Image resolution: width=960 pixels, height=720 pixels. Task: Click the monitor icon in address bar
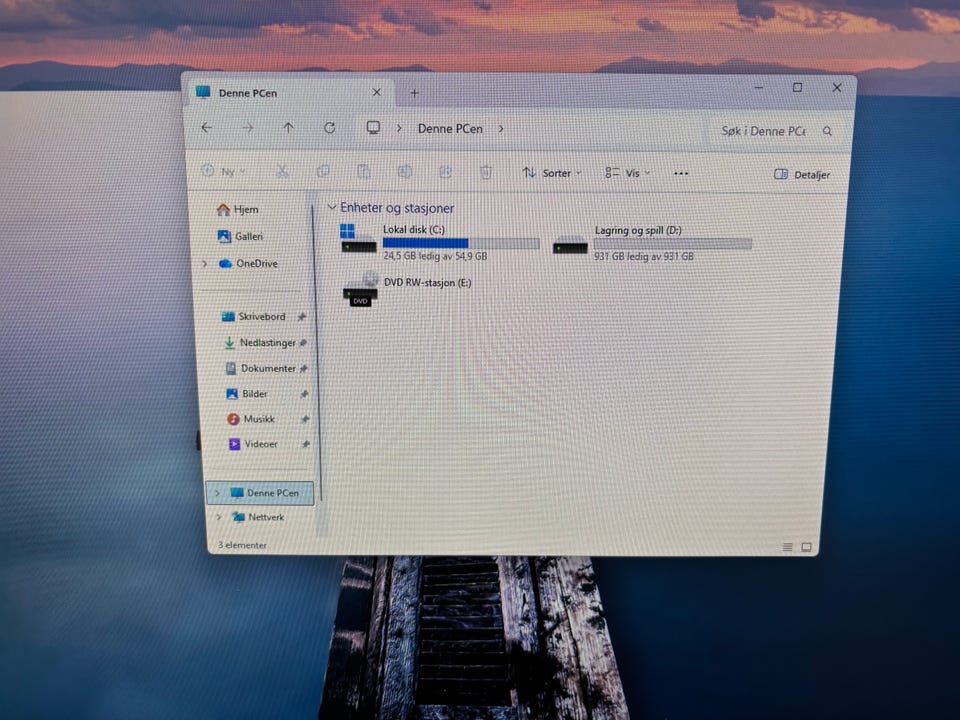click(373, 127)
